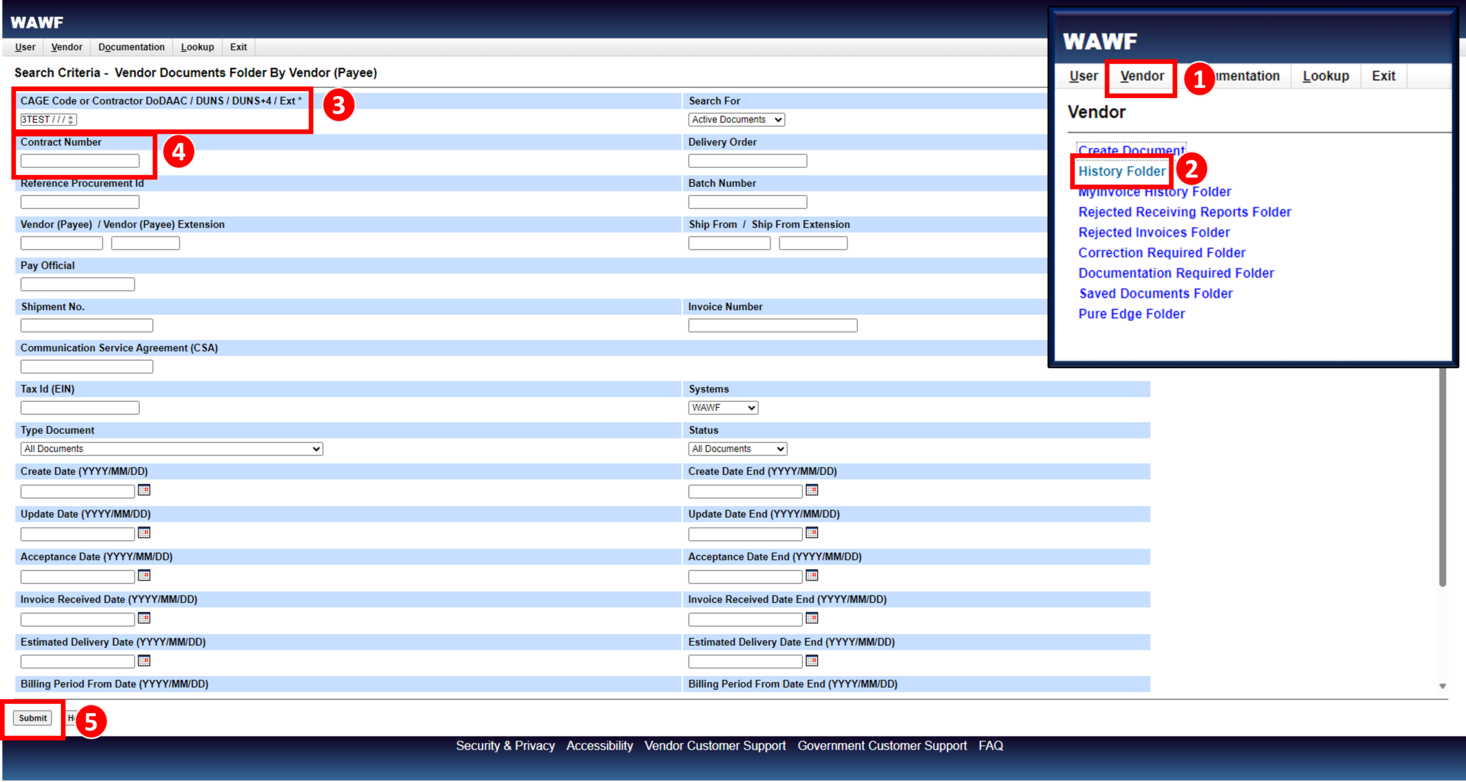Click the Reference Procurement Id field
Image resolution: width=1466 pixels, height=782 pixels.
coord(80,202)
